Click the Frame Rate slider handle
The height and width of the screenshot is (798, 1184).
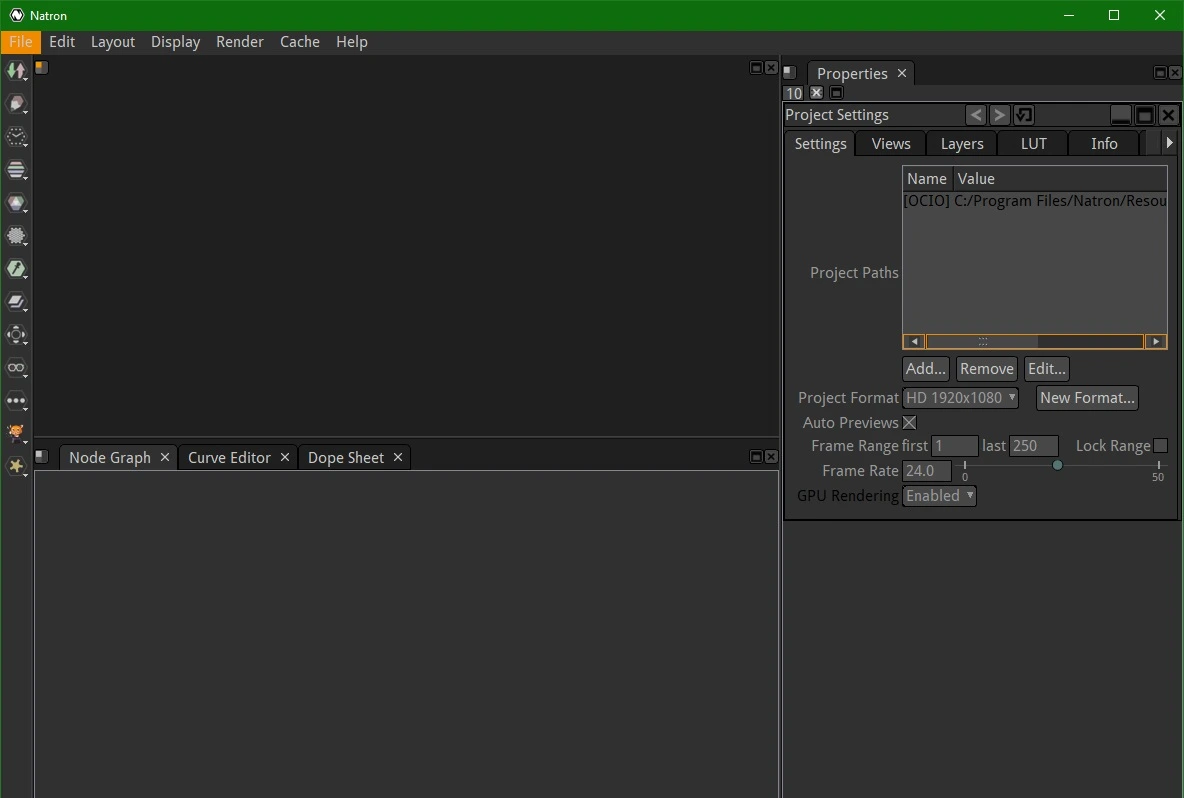(1057, 465)
